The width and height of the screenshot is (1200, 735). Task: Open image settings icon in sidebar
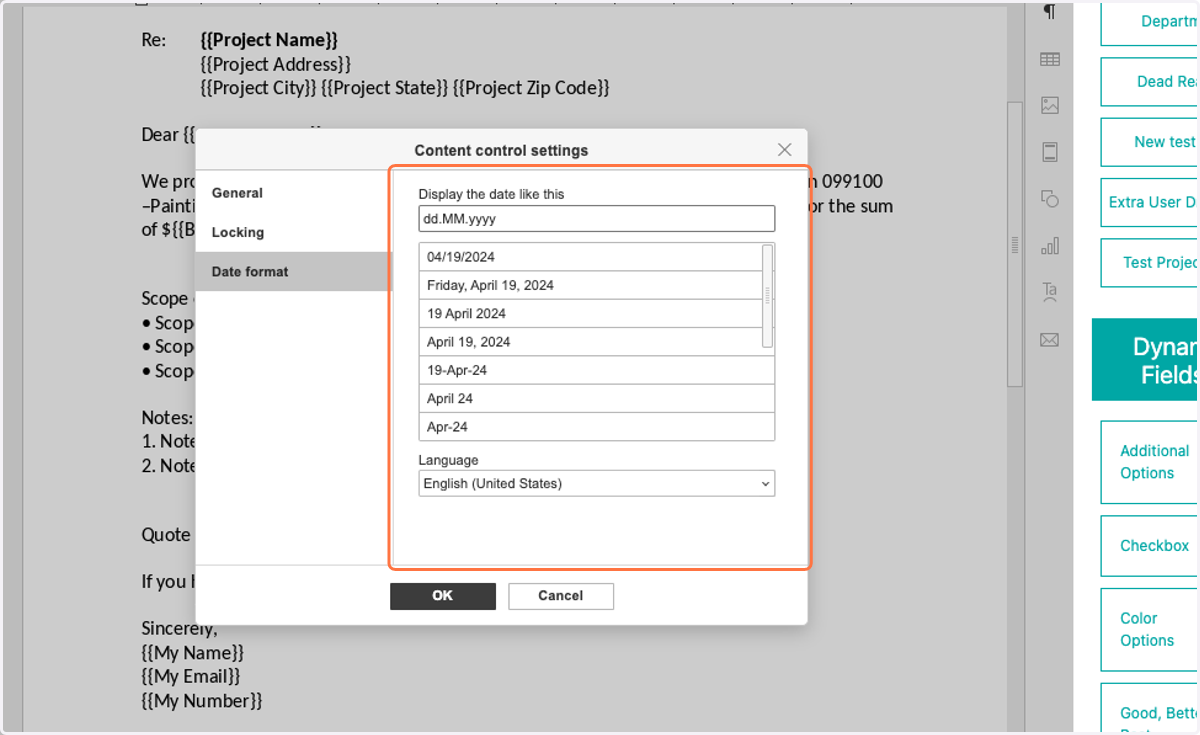click(x=1049, y=105)
